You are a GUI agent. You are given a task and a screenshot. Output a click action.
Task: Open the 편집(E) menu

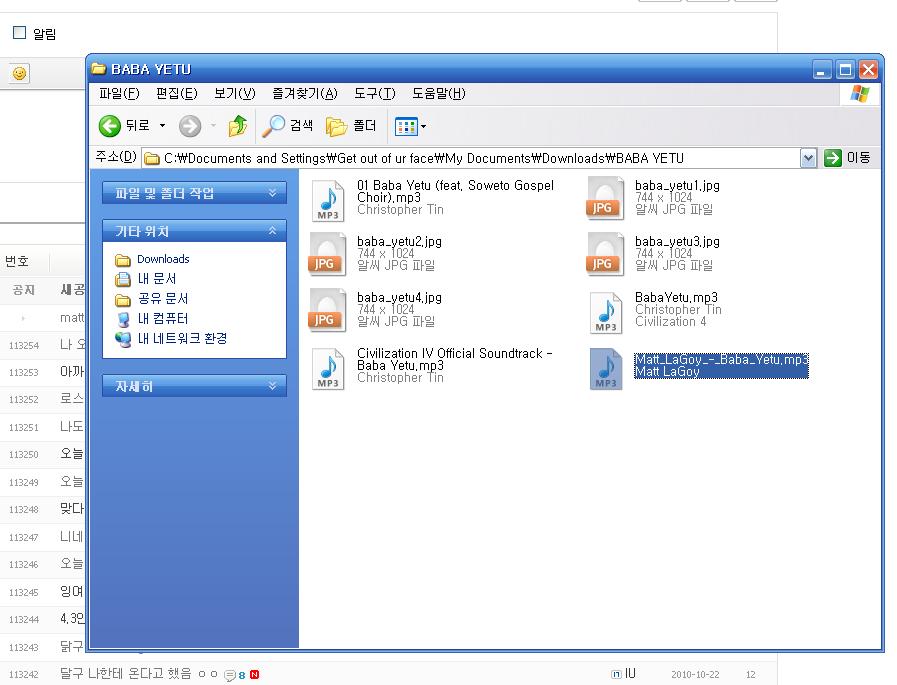[177, 93]
